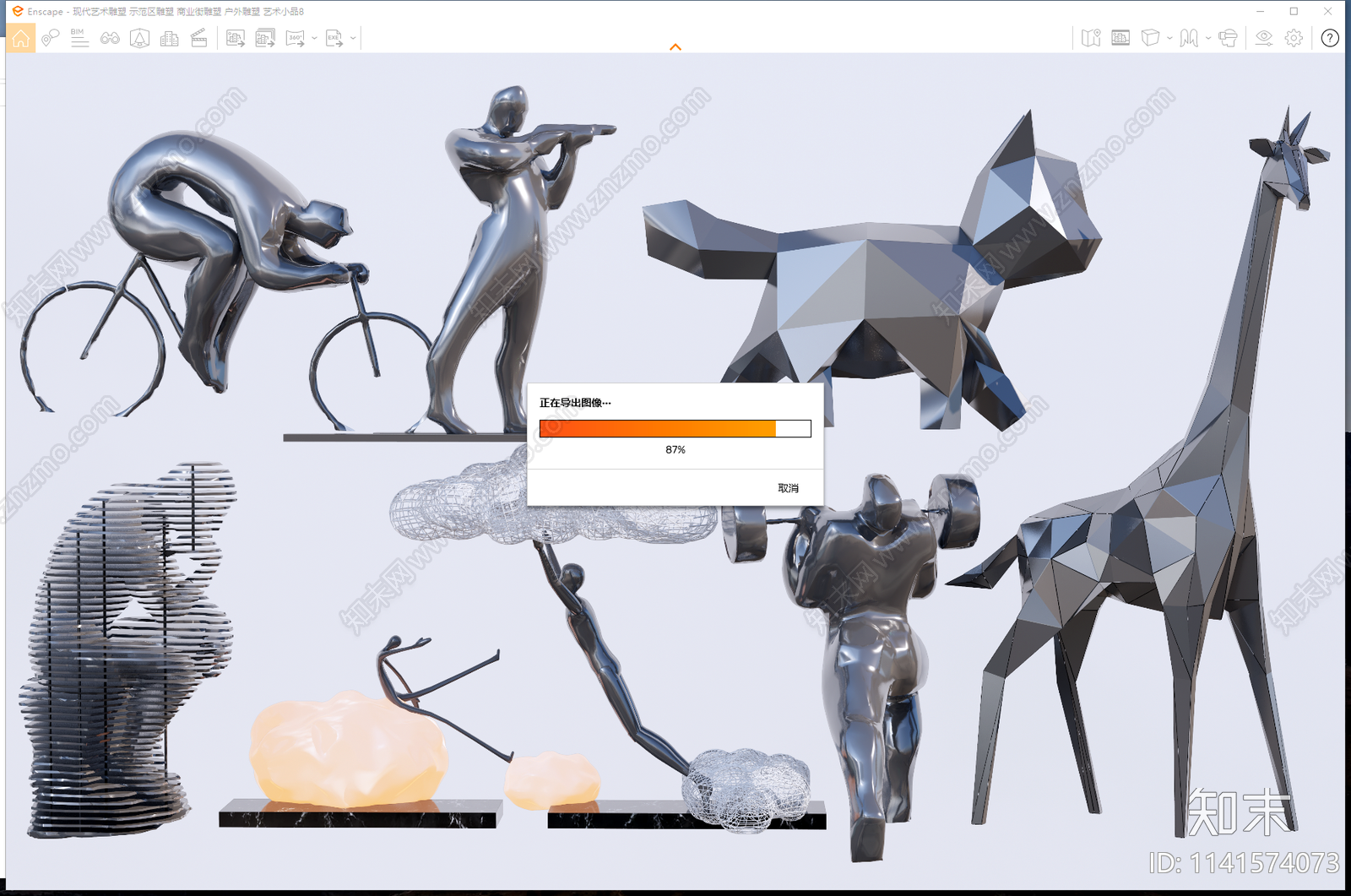This screenshot has height=896, width=1351.
Task: Click the screenshot export icon
Action: [x=236, y=38]
